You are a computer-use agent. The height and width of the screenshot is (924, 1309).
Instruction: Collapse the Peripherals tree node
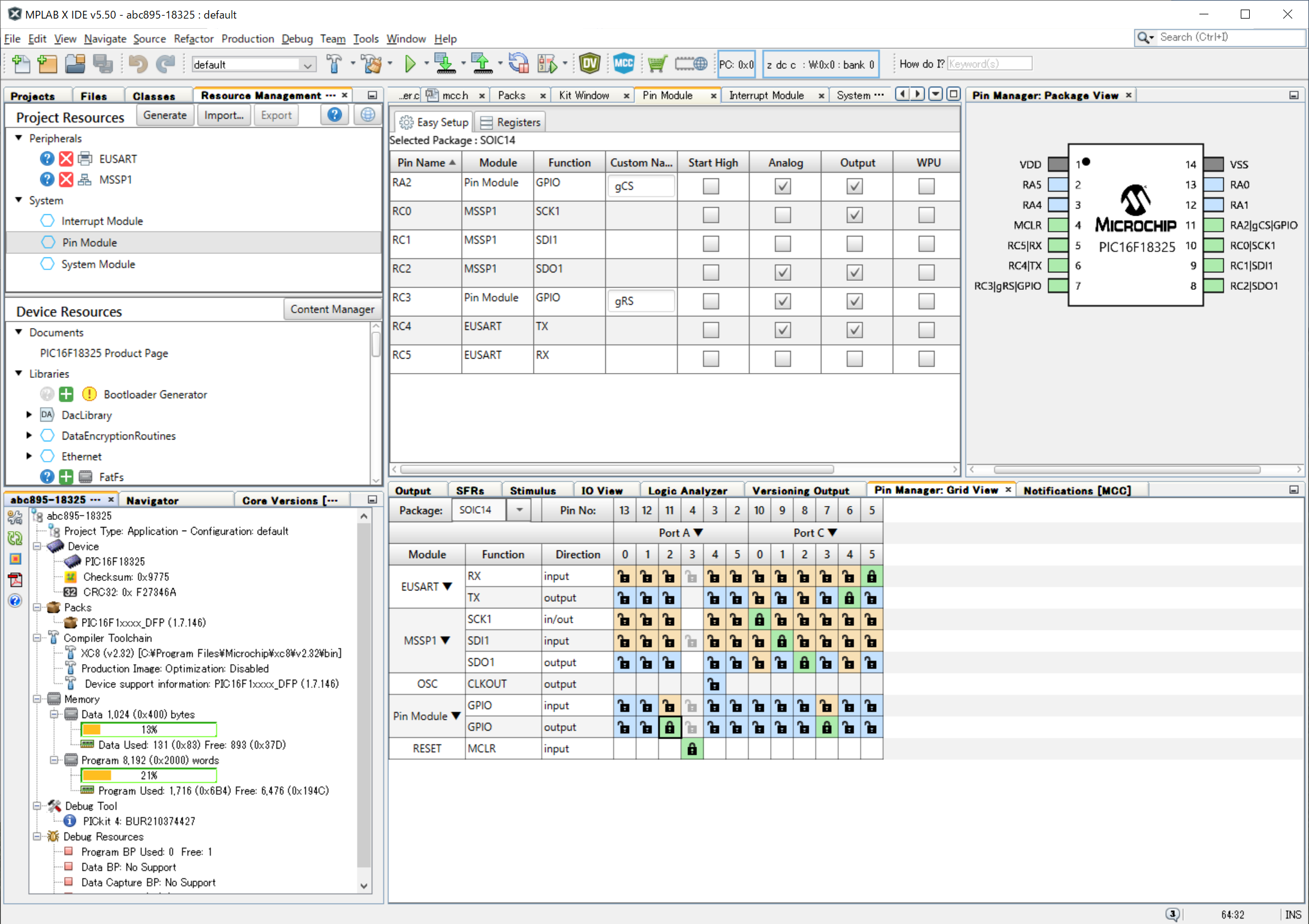pyautogui.click(x=19, y=138)
